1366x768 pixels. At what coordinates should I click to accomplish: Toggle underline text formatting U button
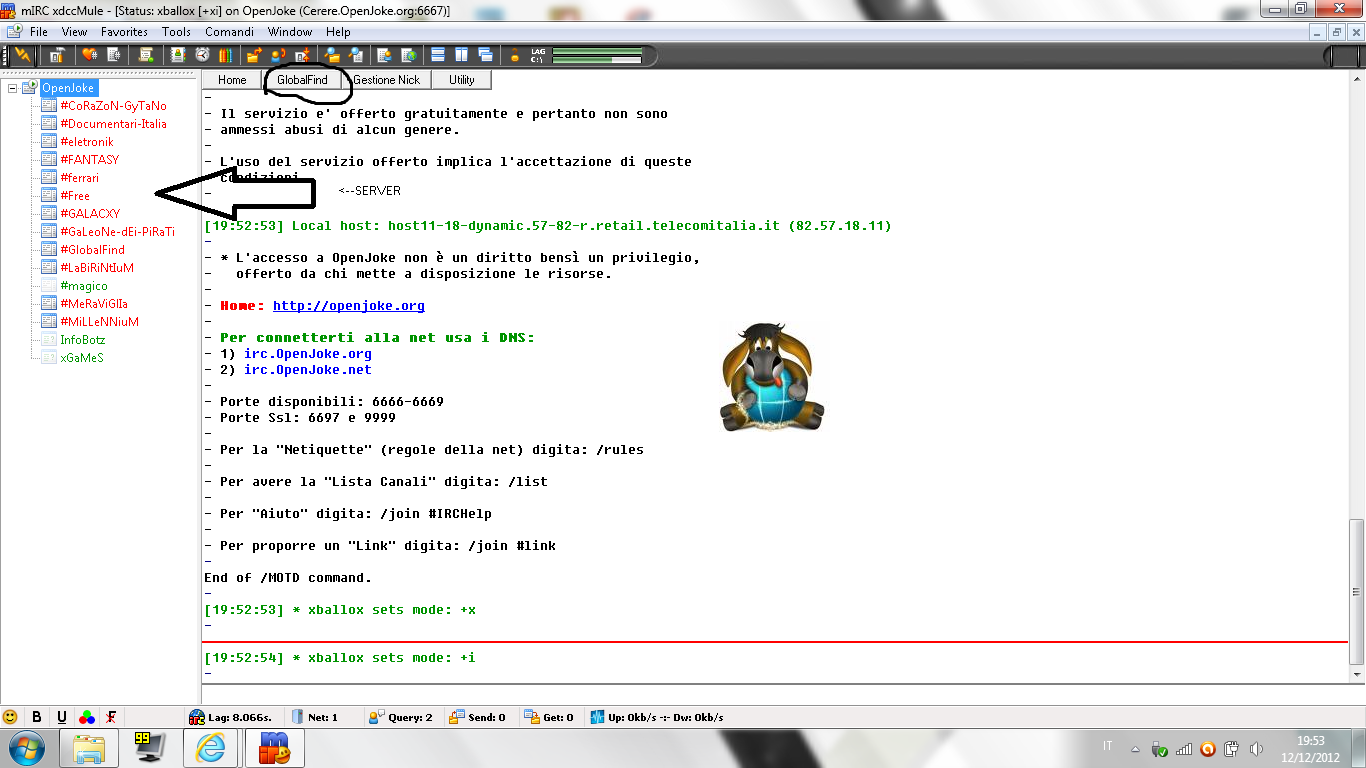tap(62, 717)
